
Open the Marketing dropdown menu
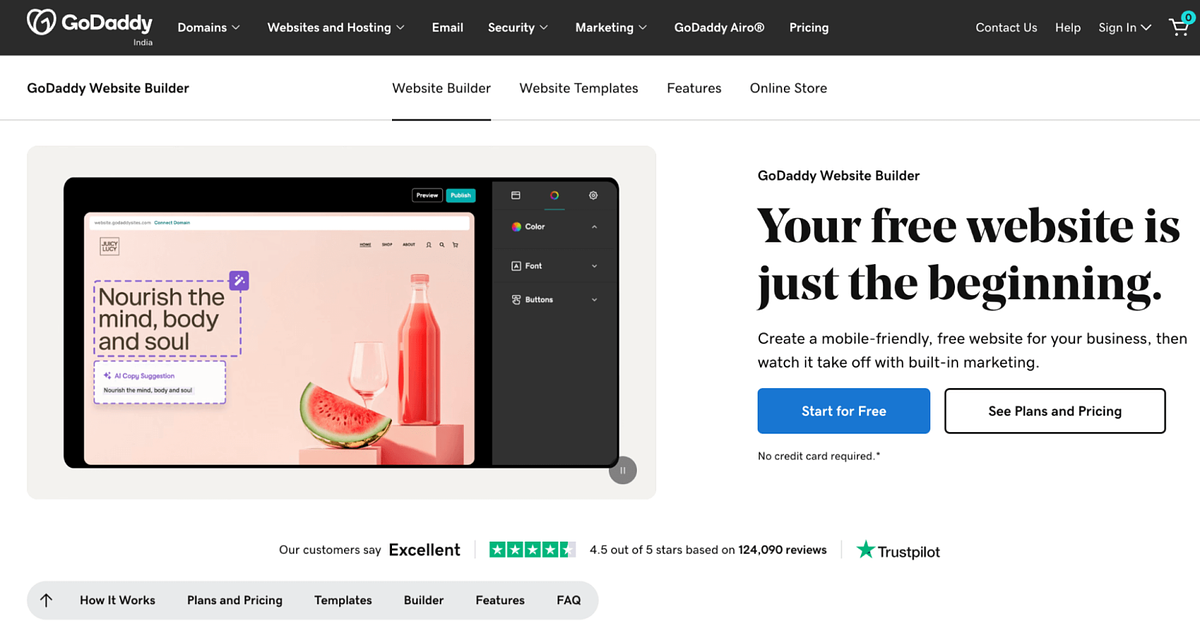[x=610, y=27]
